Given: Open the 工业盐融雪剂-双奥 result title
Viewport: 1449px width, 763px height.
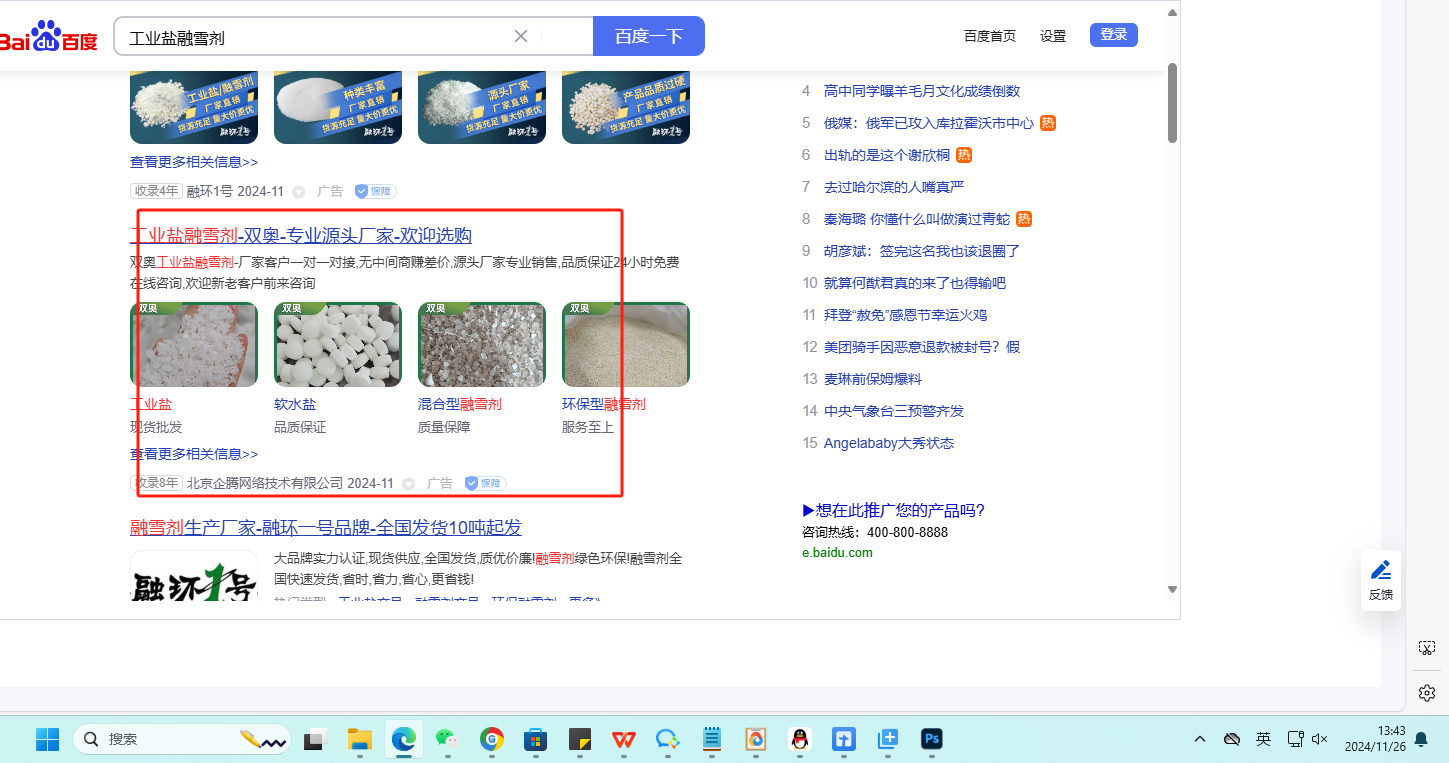Looking at the screenshot, I should pyautogui.click(x=301, y=236).
